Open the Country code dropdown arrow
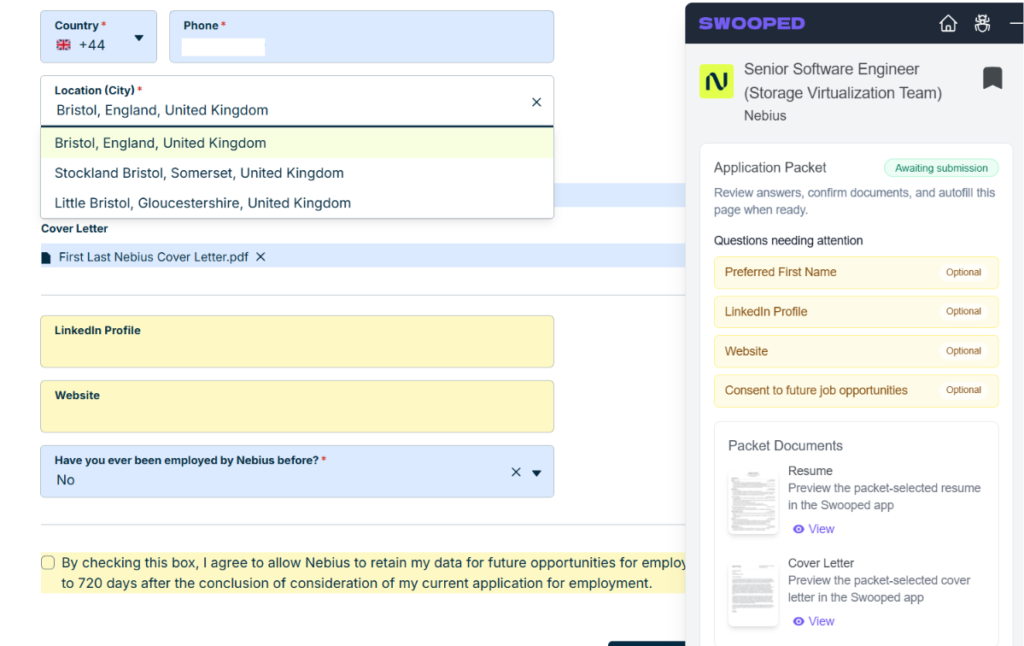 click(138, 38)
